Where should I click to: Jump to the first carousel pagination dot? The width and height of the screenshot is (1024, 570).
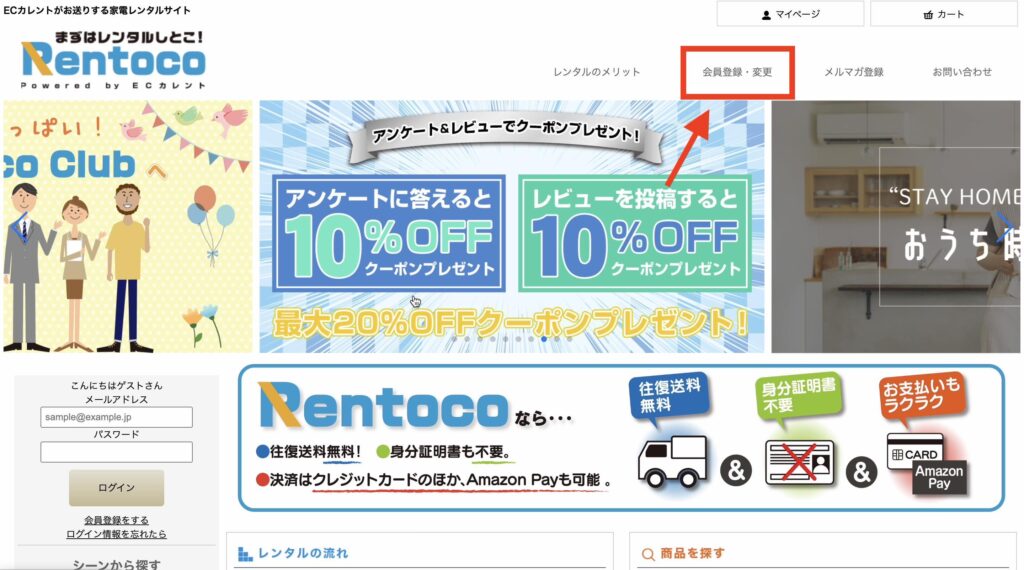pos(454,339)
